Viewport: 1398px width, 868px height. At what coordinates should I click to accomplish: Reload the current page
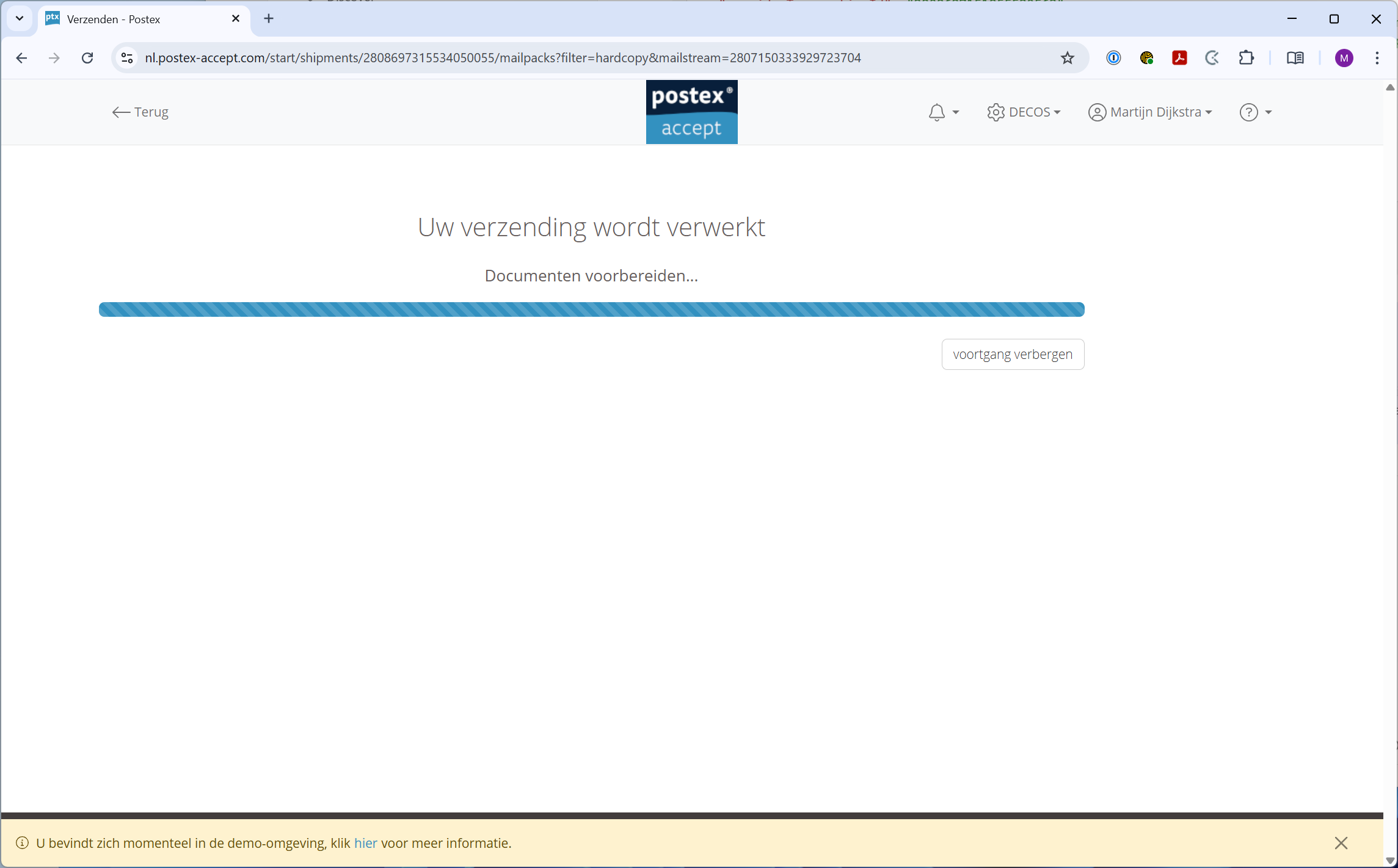tap(87, 58)
